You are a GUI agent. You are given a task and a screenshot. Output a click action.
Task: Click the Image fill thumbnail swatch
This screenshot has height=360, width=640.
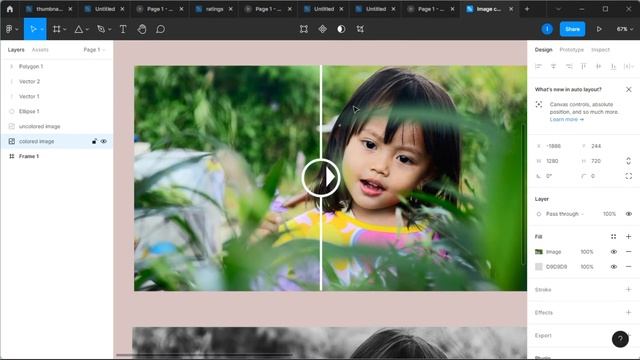tap(539, 252)
